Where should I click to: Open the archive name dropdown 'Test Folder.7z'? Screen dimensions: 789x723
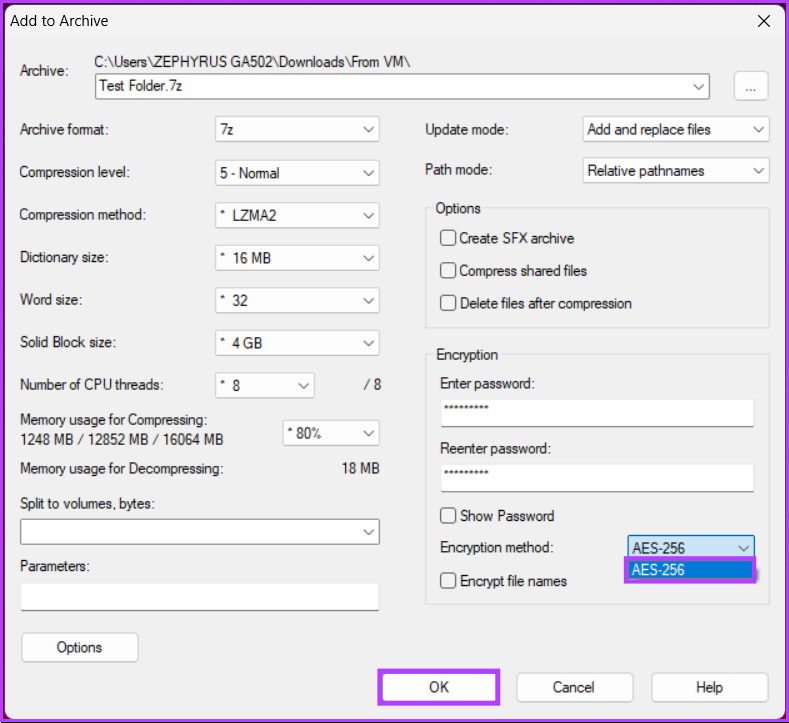coord(402,86)
